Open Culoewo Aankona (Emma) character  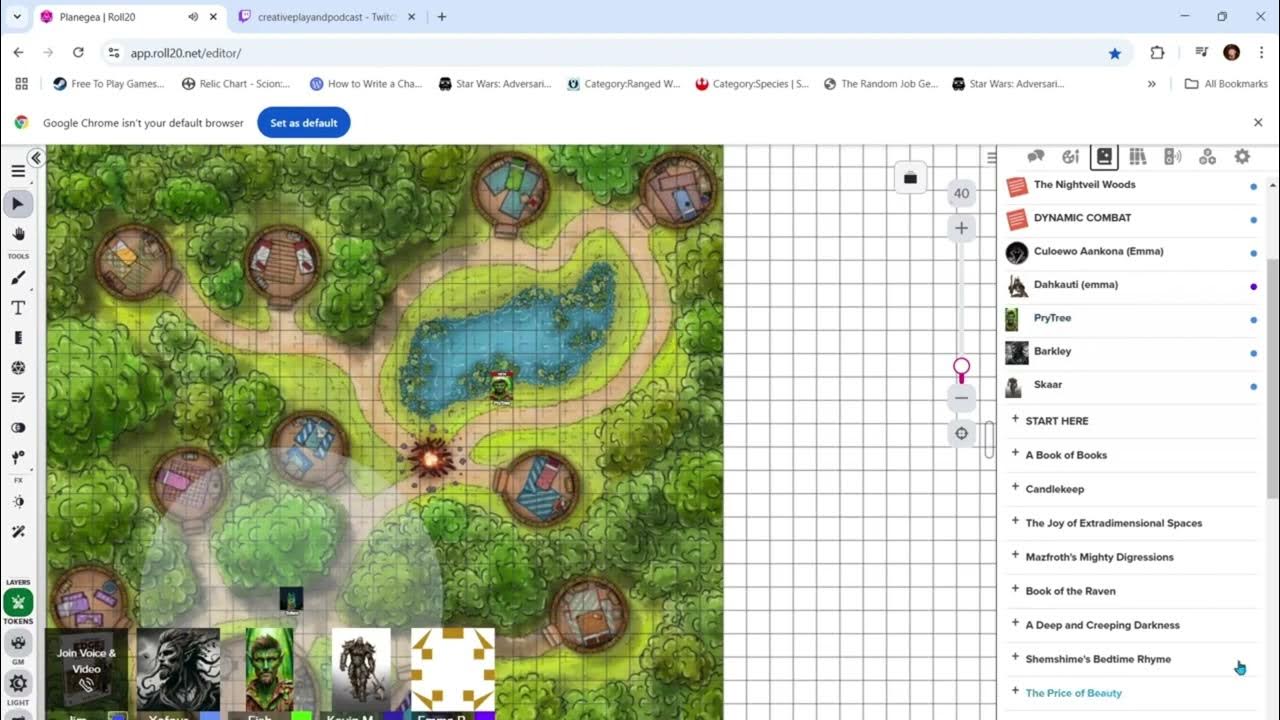pyautogui.click(x=1098, y=252)
